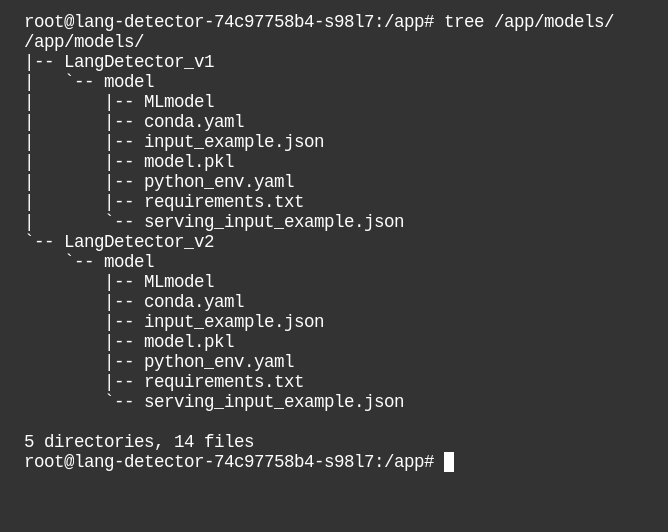
Task: Click input_example.json in the LangDetector_v2 tree
Action: click(x=234, y=322)
